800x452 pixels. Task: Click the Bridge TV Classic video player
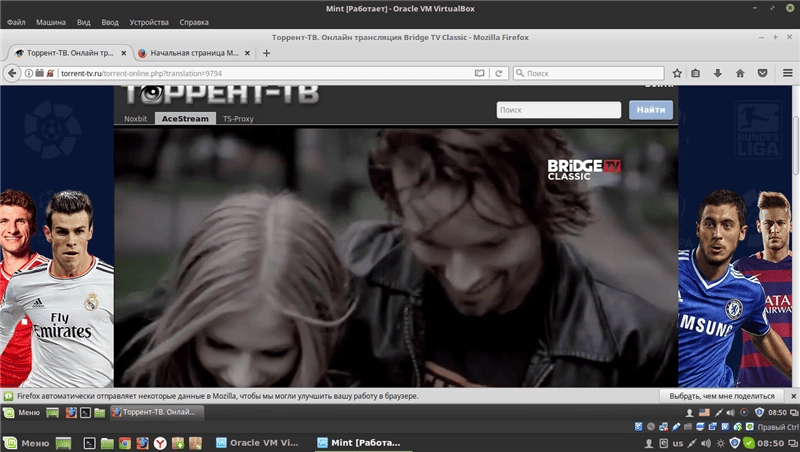396,258
